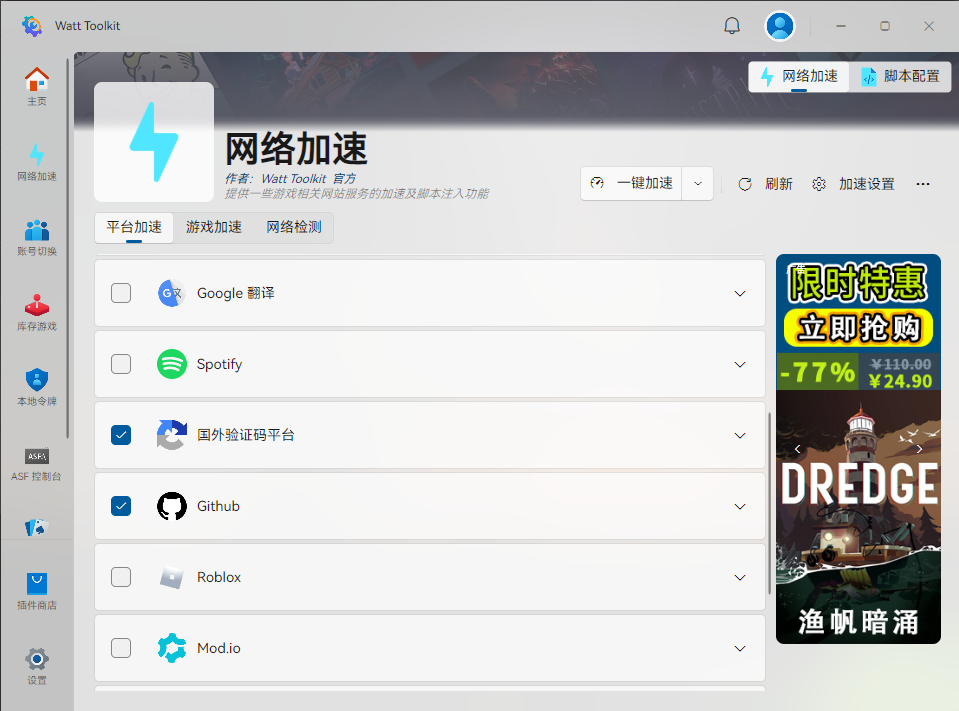This screenshot has width=959, height=711.
Task: Switch to the 游戏加速 tab
Action: point(214,227)
